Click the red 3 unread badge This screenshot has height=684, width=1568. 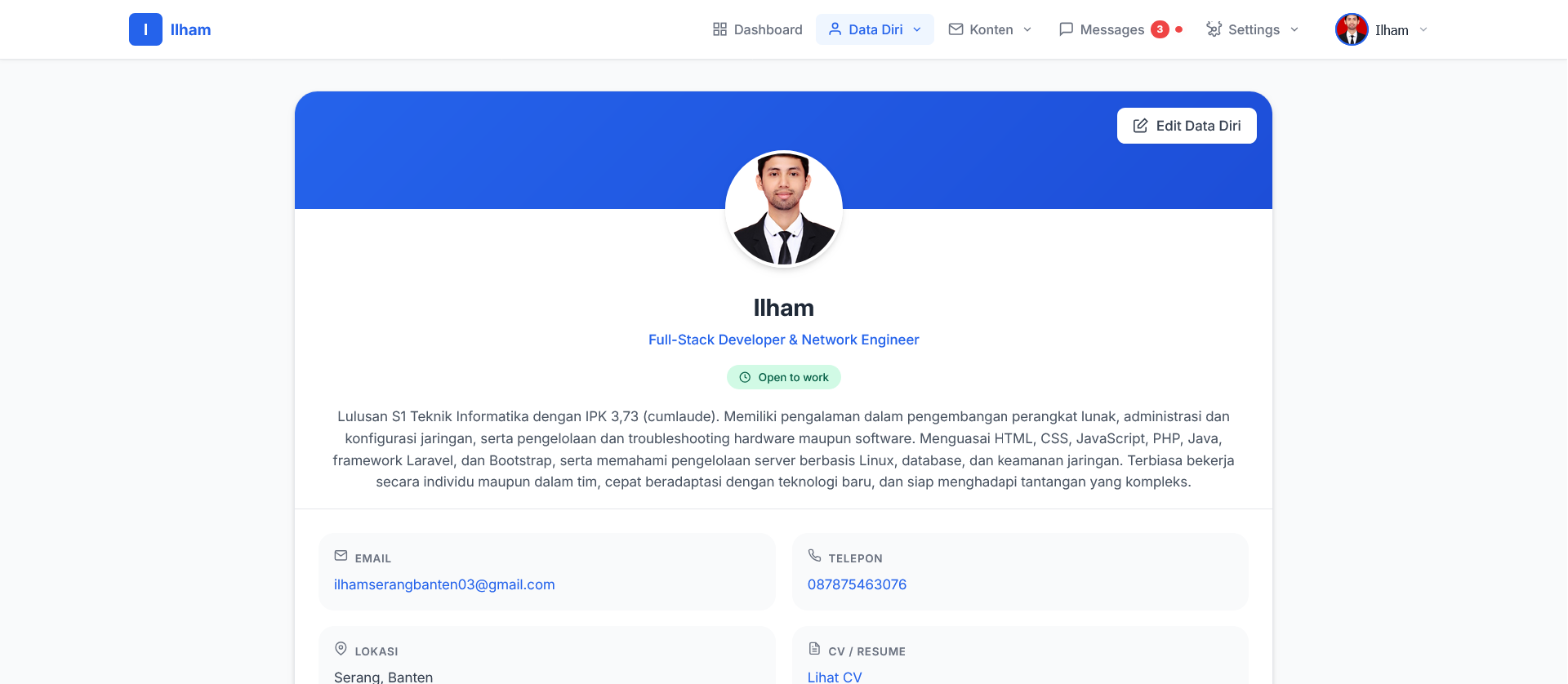[x=1160, y=29]
